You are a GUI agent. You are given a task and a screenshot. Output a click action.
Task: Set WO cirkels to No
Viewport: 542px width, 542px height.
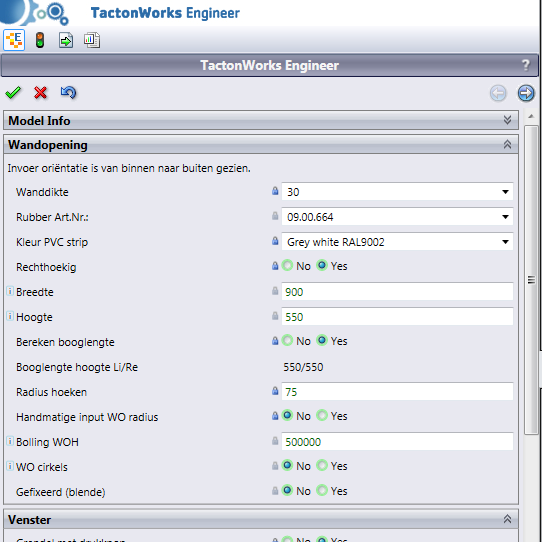tap(287, 465)
